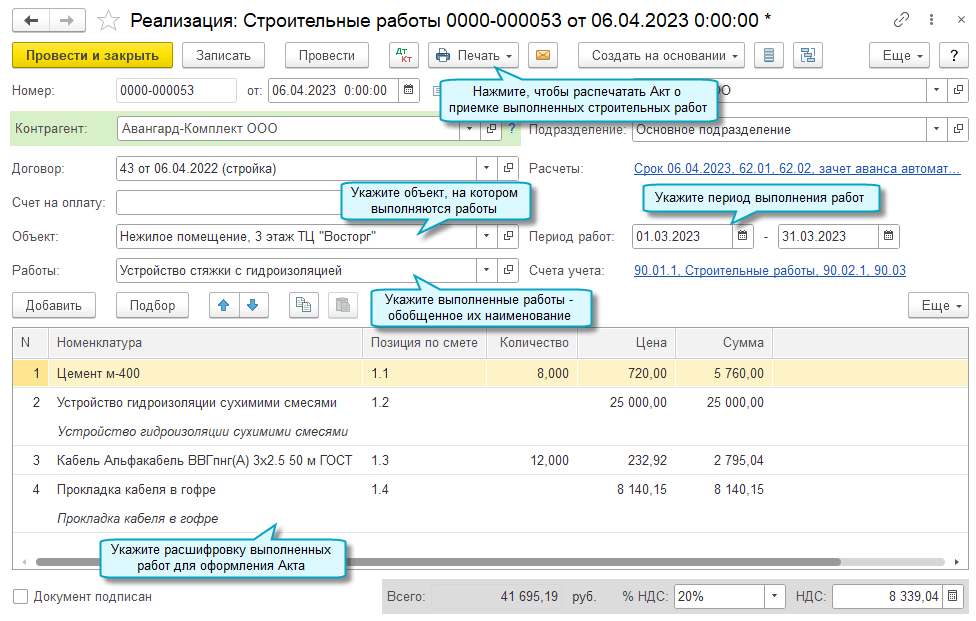Paste rows from clipboard icon
The width and height of the screenshot is (976, 621).
343,306
